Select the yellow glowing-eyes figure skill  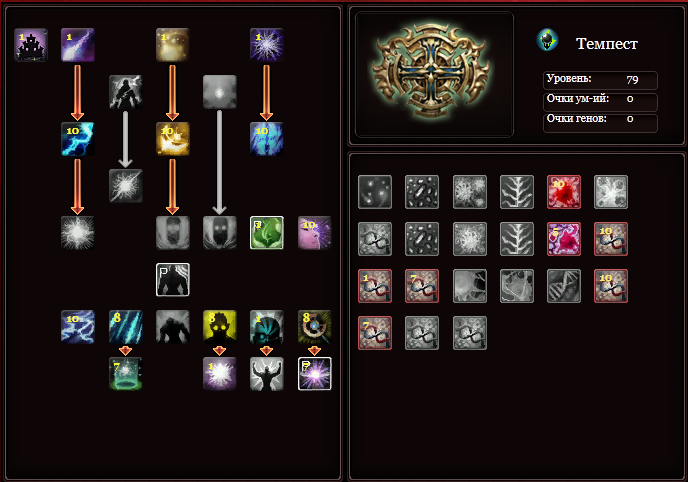pyautogui.click(x=219, y=327)
